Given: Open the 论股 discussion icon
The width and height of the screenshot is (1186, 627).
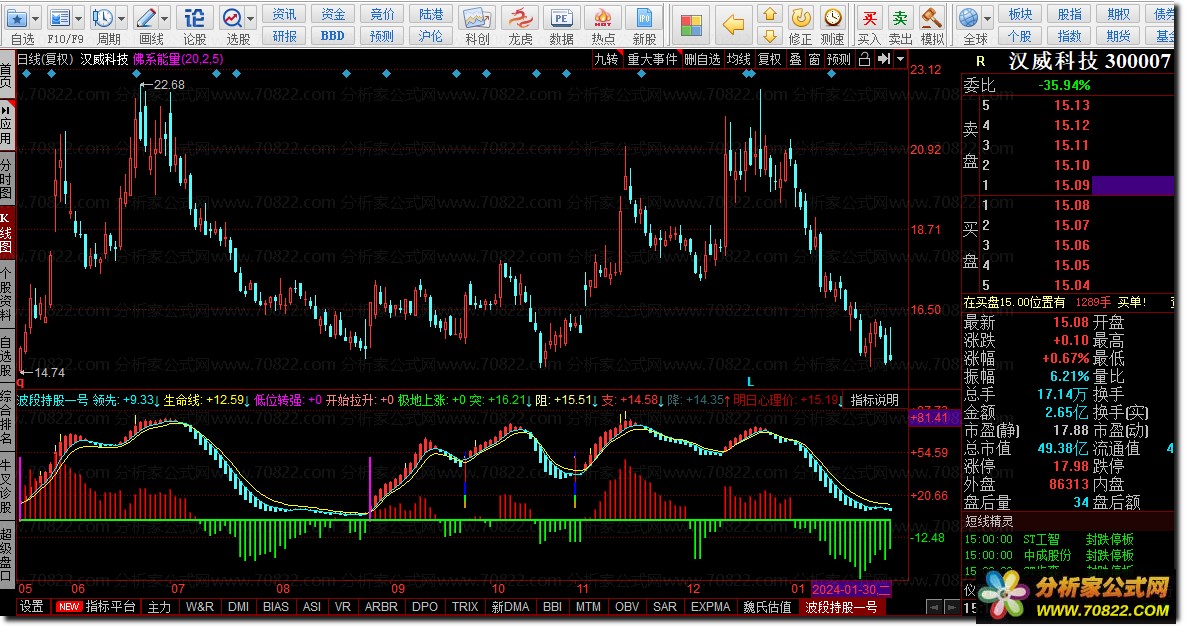Looking at the screenshot, I should [194, 17].
